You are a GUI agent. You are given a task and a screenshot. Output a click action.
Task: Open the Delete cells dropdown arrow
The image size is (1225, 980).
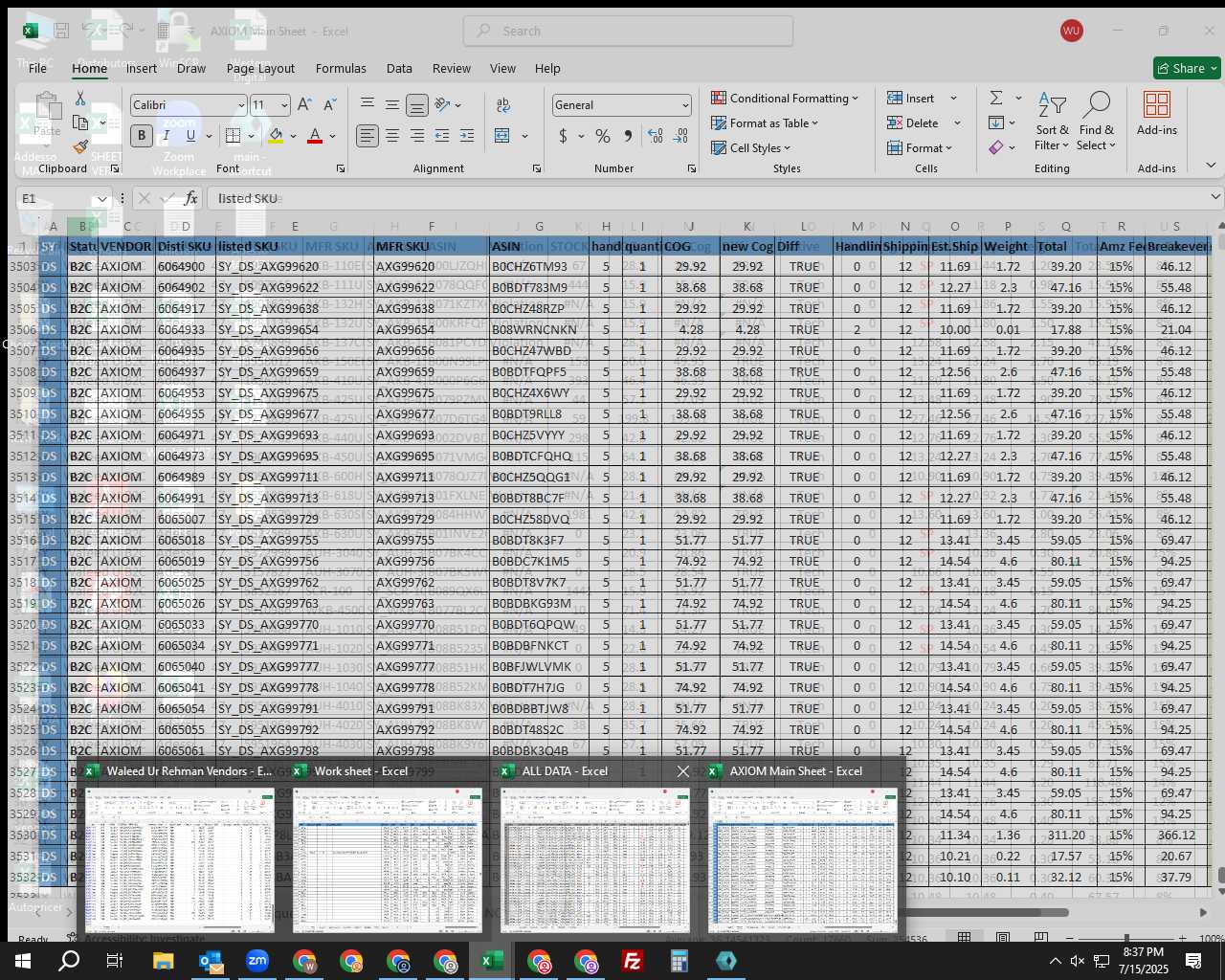tap(957, 122)
